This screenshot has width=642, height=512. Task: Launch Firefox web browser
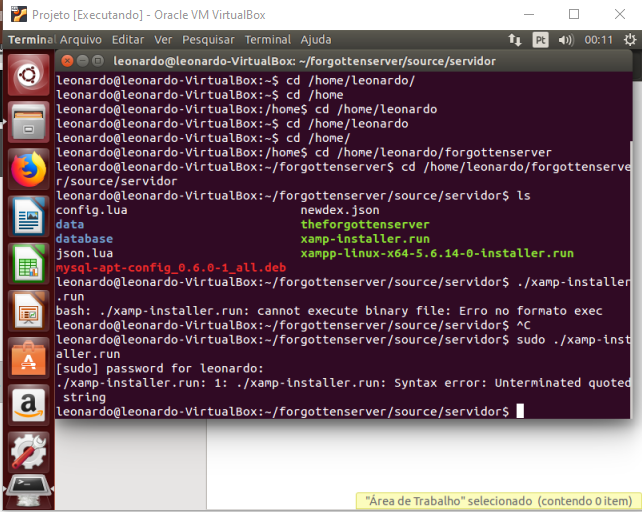28,169
